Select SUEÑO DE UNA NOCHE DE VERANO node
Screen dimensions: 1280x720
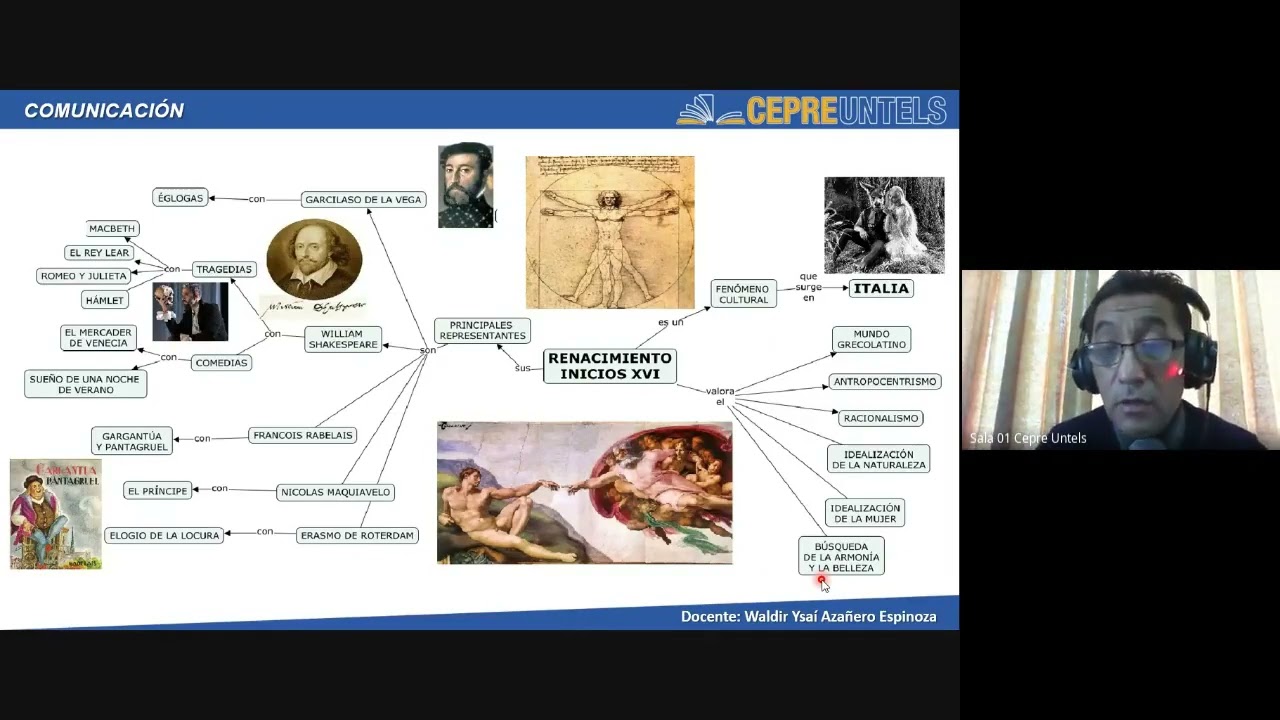coord(86,384)
